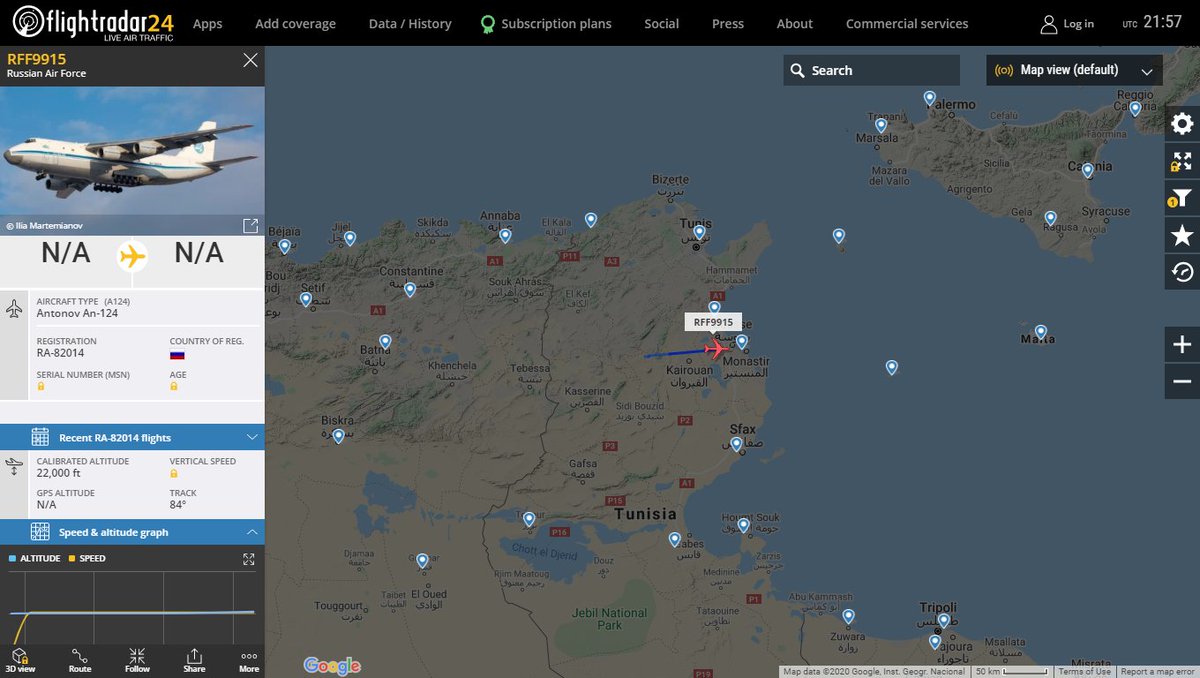1200x678 pixels.
Task: Select the Batna airport pin
Action: click(x=385, y=341)
